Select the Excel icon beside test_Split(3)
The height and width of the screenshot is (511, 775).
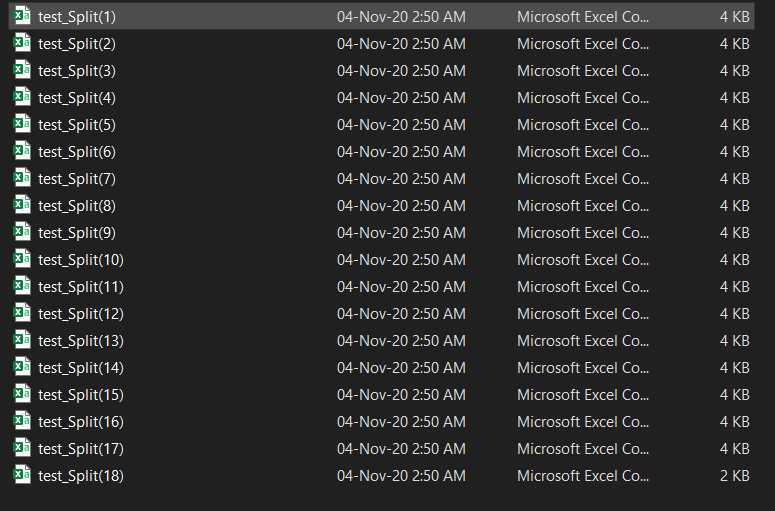[x=22, y=70]
